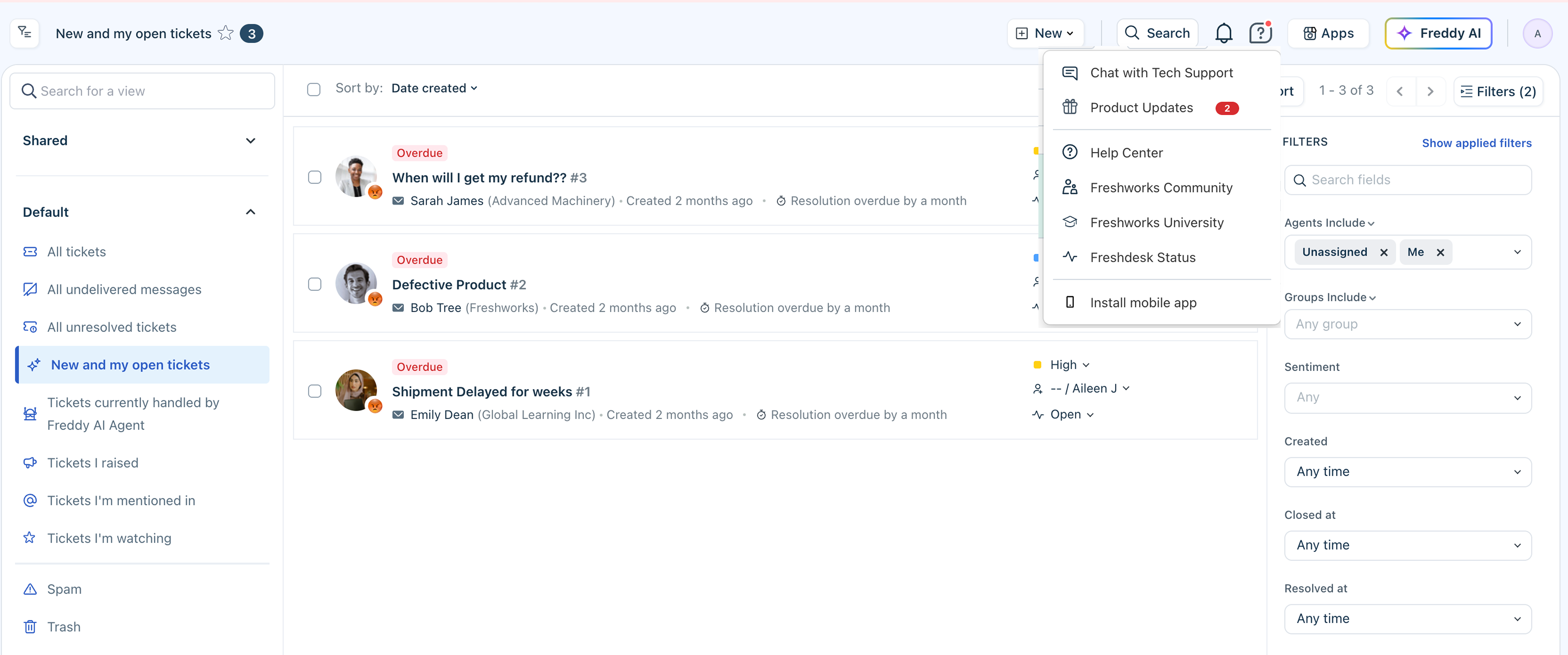Screen dimensions: 1568x655
Task: Open Freshdesk Status from help menu
Action: [1142, 258]
